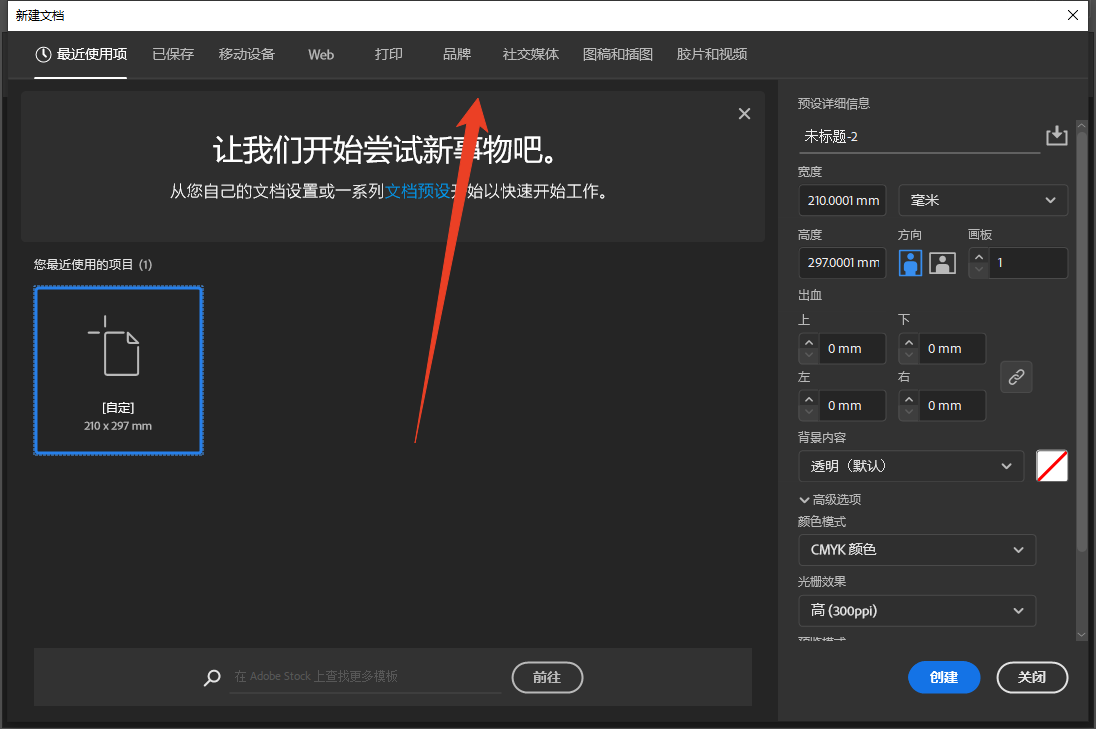Open the CMYK 颜色 color mode dropdown
This screenshot has height=729, width=1096.
click(x=916, y=549)
